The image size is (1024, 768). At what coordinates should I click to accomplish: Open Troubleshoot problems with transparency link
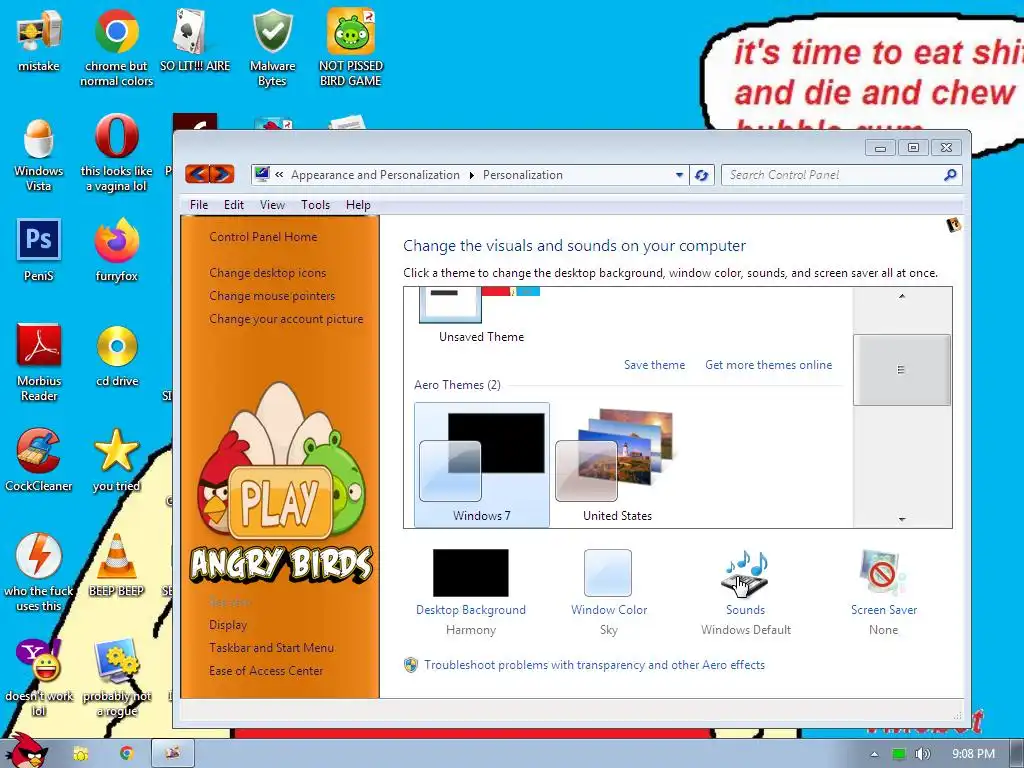point(594,665)
